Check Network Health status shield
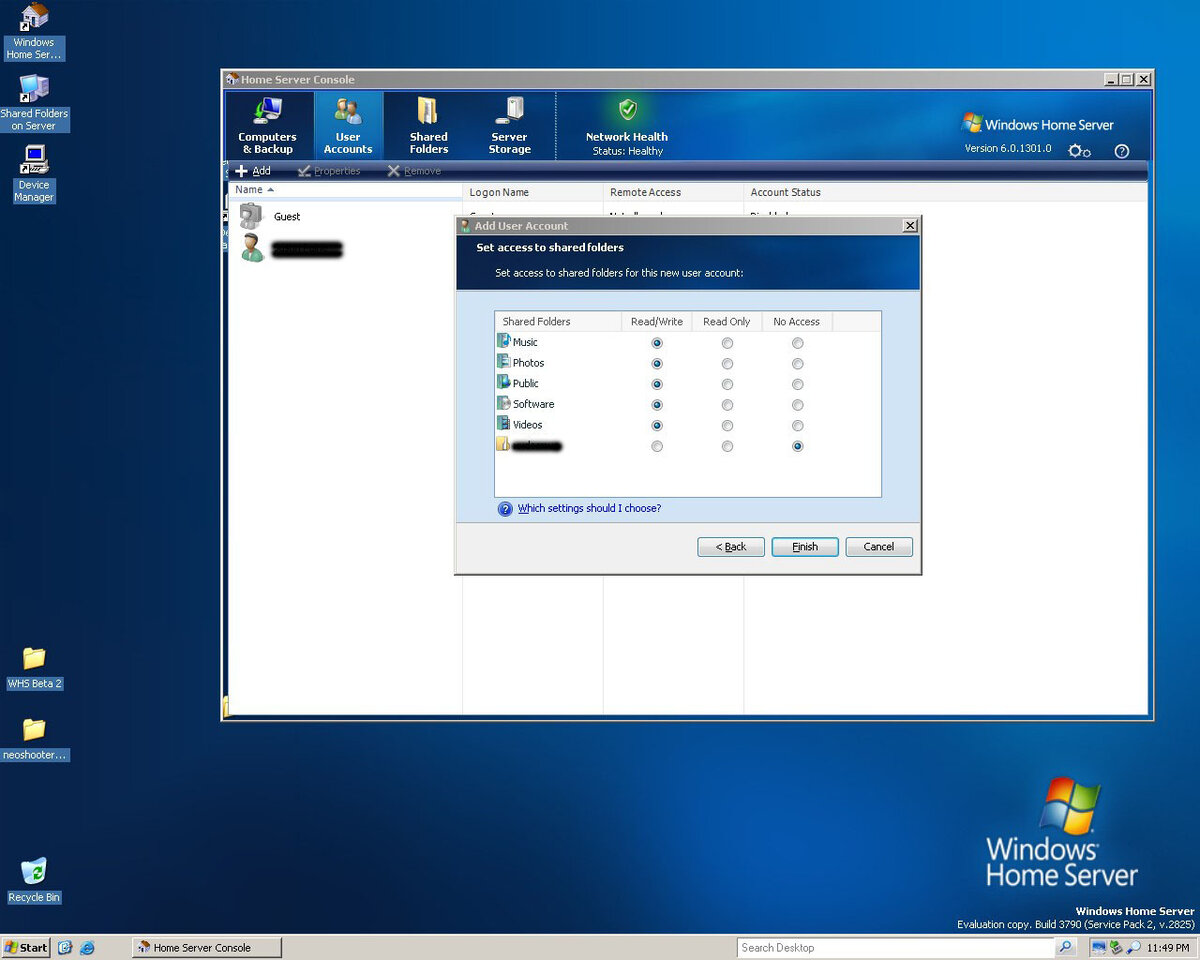This screenshot has width=1200, height=960. (627, 109)
